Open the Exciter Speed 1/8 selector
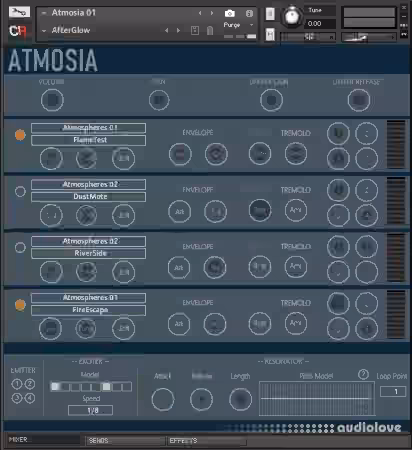412x450 pixels. (90, 410)
